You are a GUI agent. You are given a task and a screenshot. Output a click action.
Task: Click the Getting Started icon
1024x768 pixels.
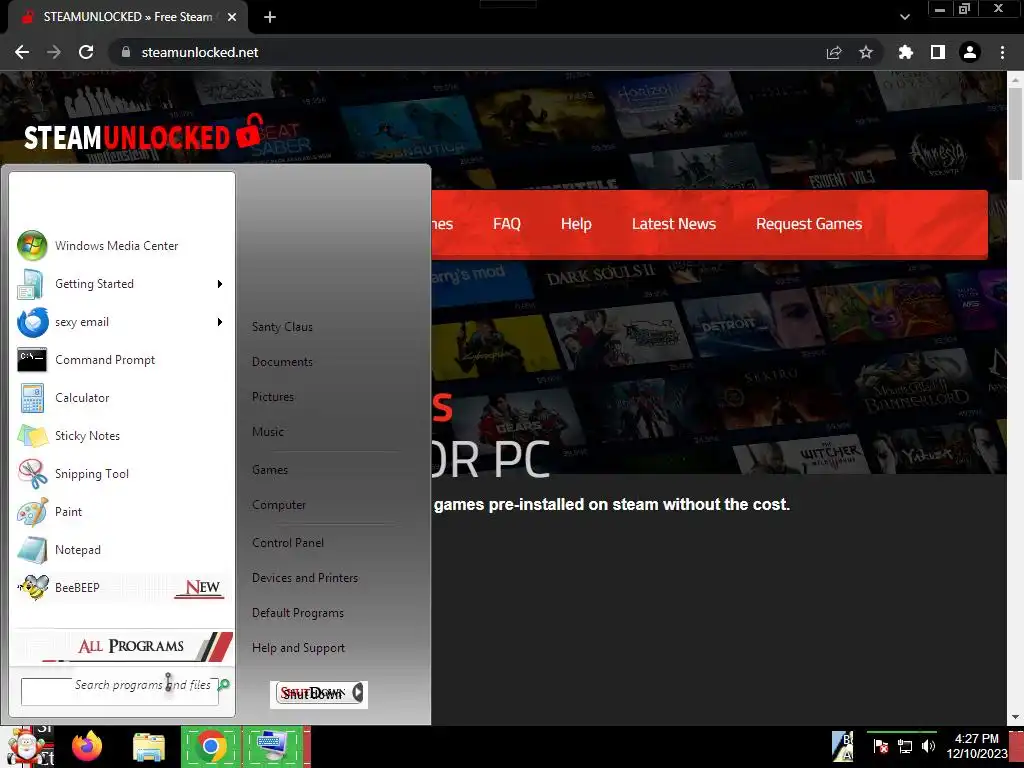(31, 284)
